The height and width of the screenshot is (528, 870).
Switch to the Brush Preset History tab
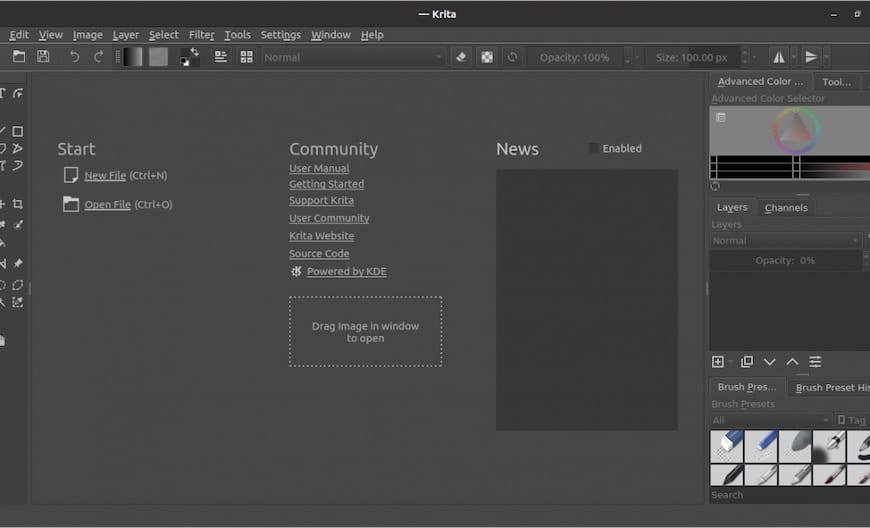[831, 387]
